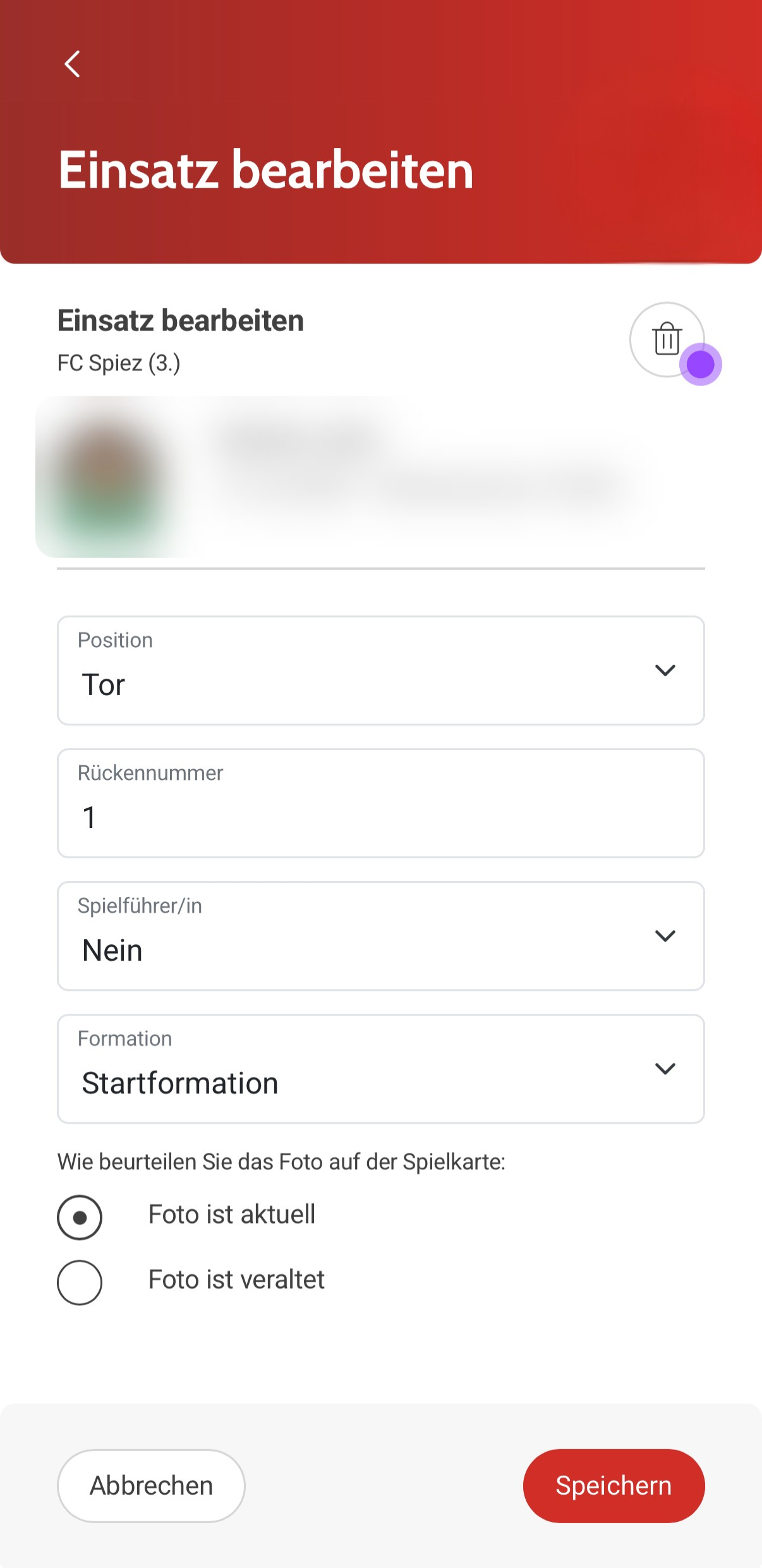Tap the back arrow in the header

coord(71,63)
